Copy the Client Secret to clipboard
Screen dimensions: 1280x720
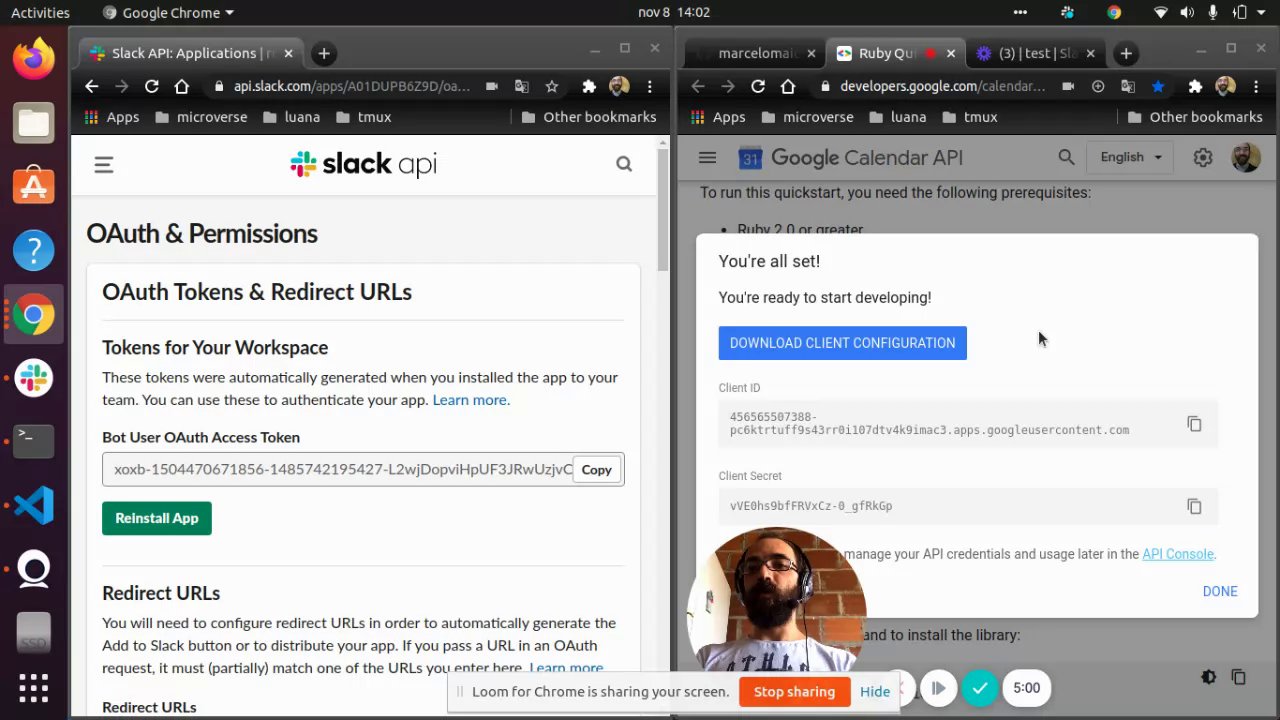point(1194,506)
